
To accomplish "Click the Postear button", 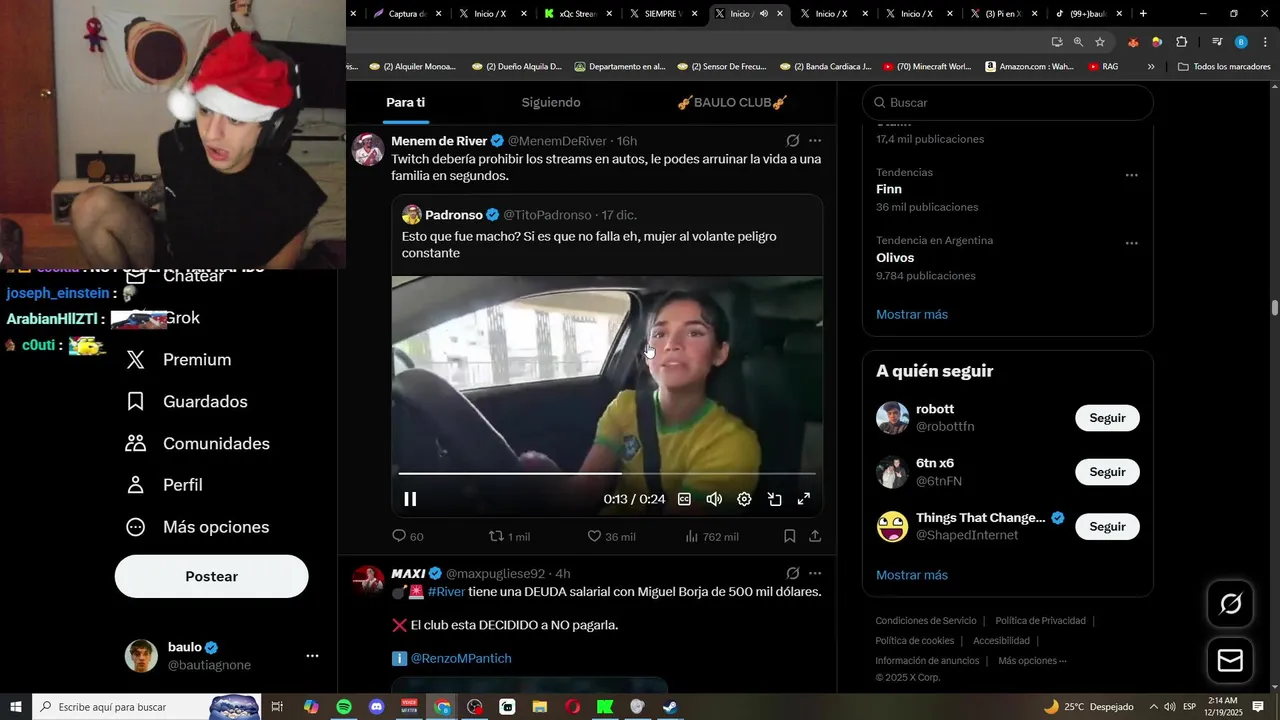I will click(x=212, y=576).
